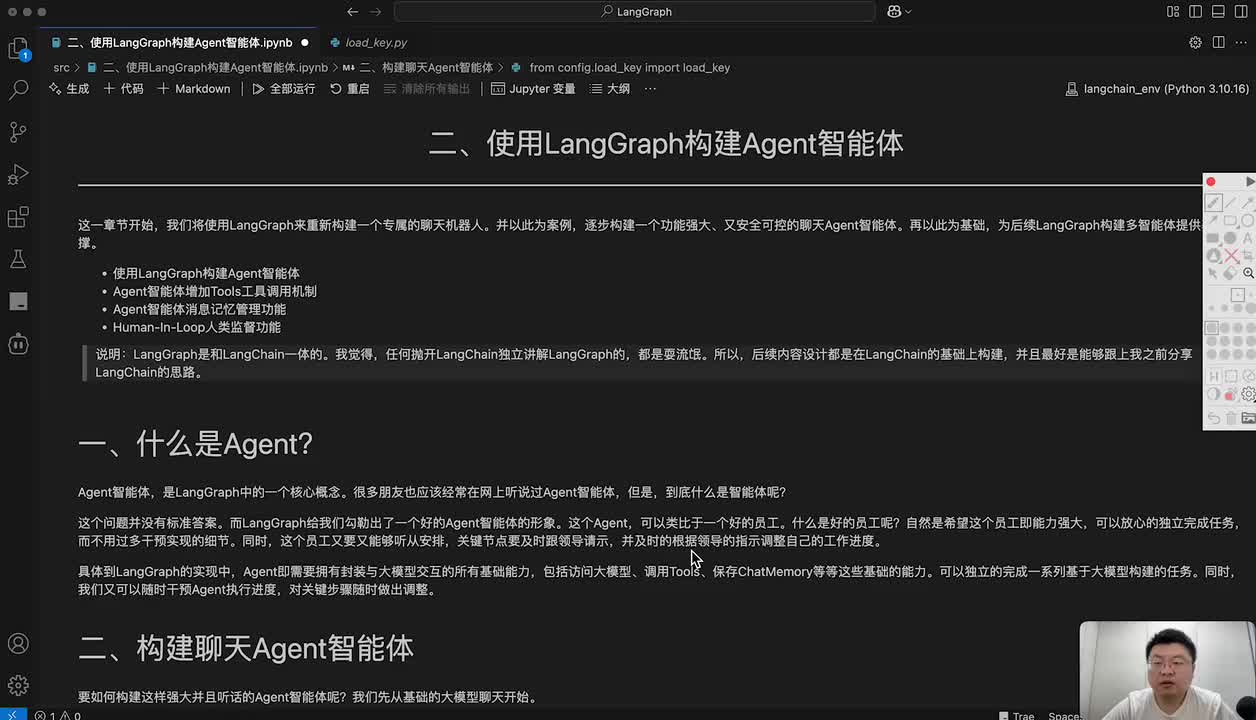Open the 大纲 outline view

(609, 89)
